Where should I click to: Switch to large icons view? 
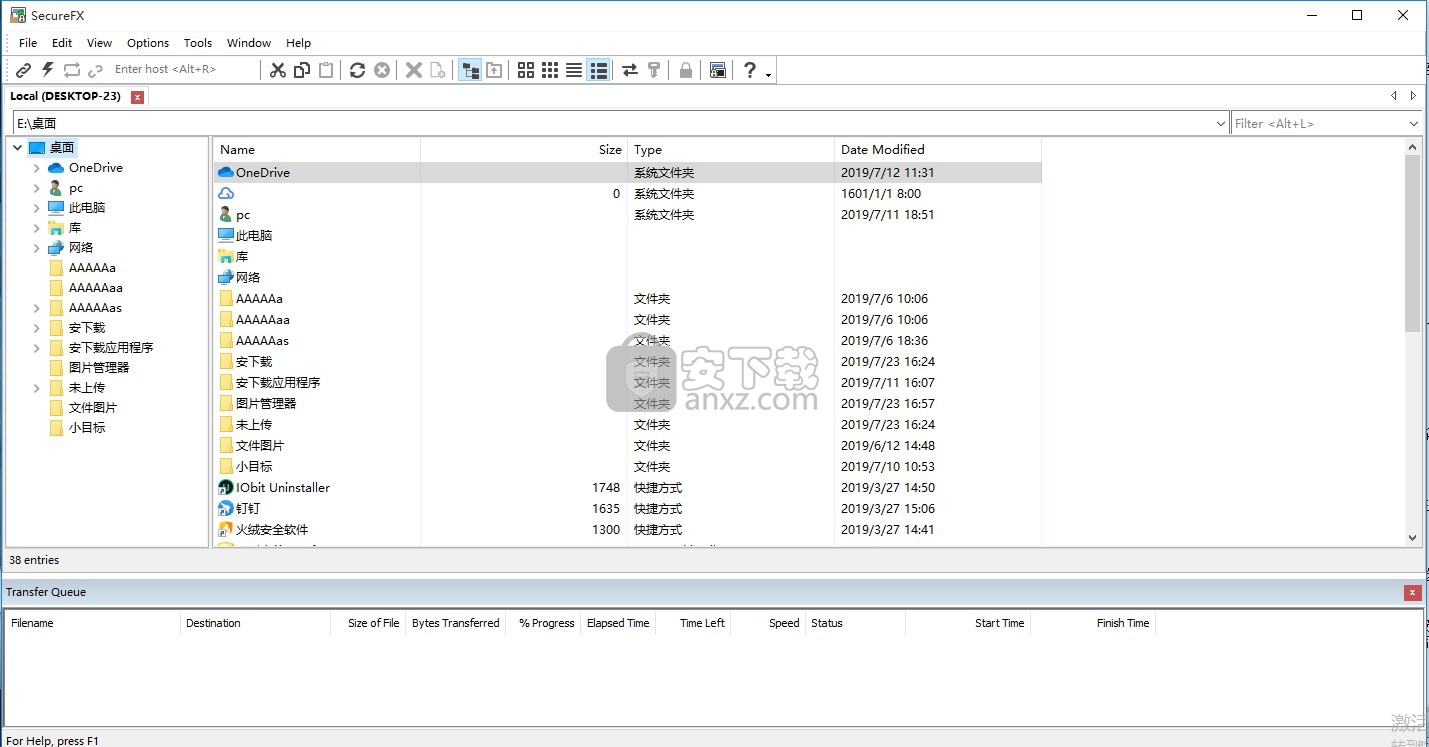[x=526, y=70]
